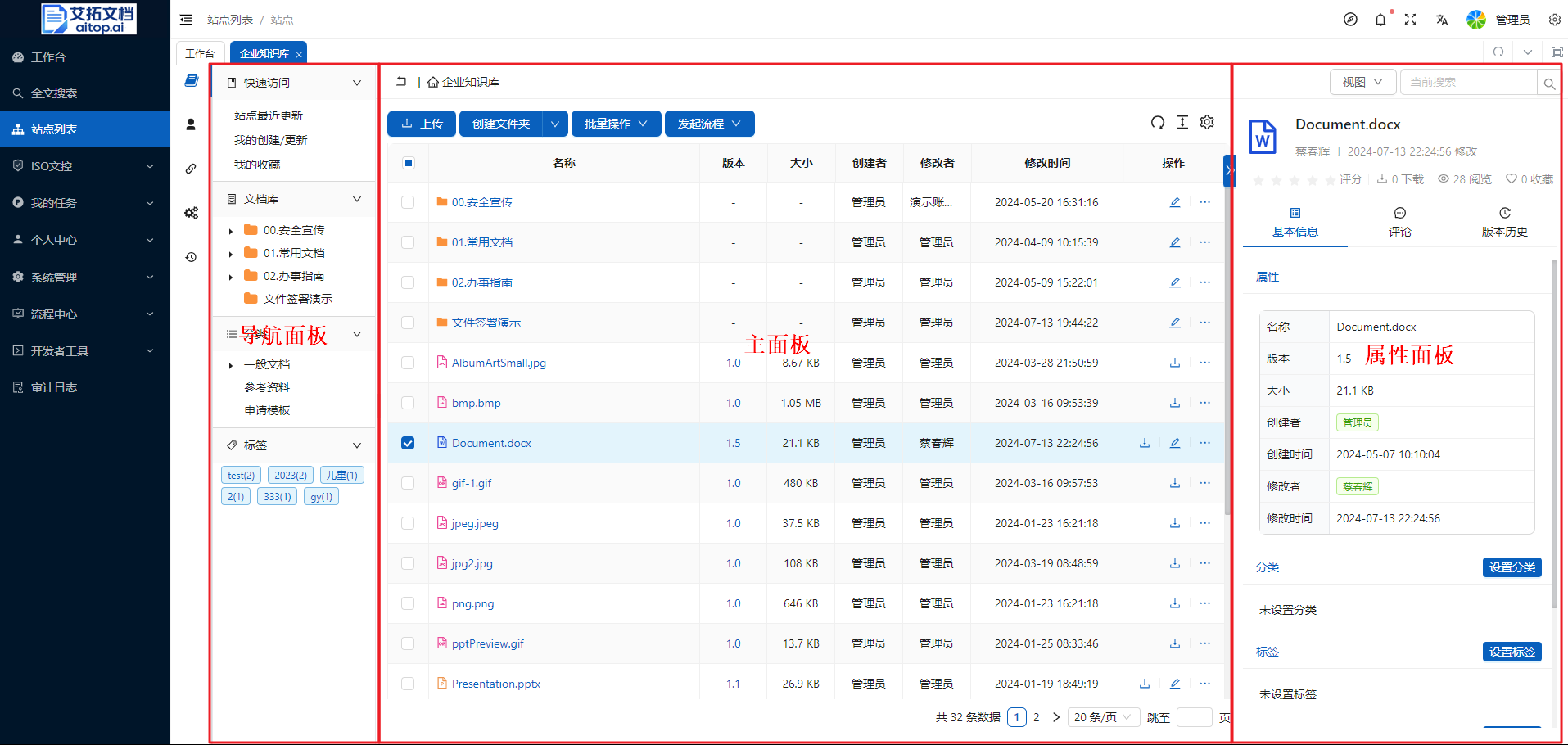The width and height of the screenshot is (1568, 745).
Task: Check the box for gif-1.gif
Action: pos(408,483)
